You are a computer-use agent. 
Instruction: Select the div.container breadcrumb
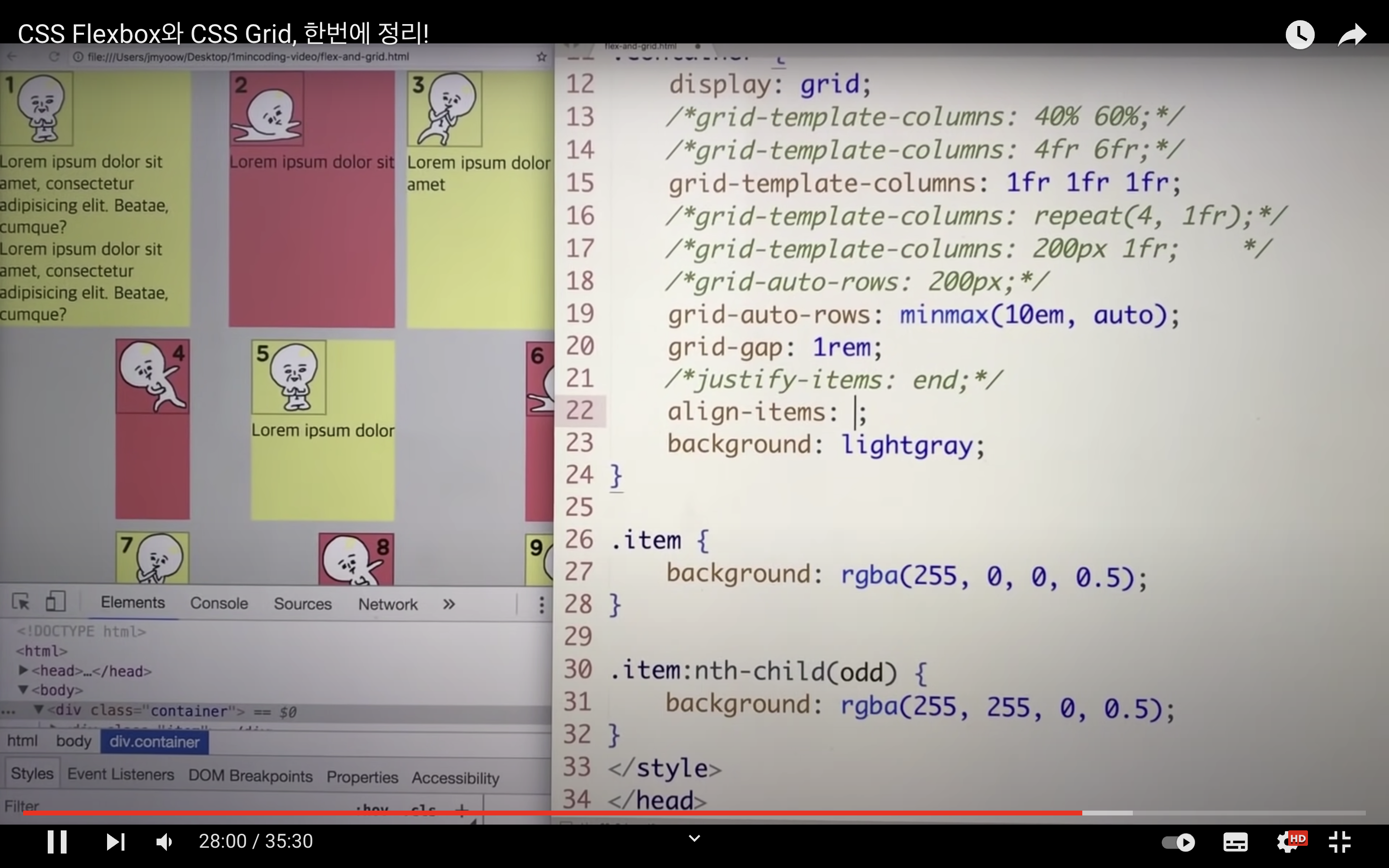pos(154,742)
